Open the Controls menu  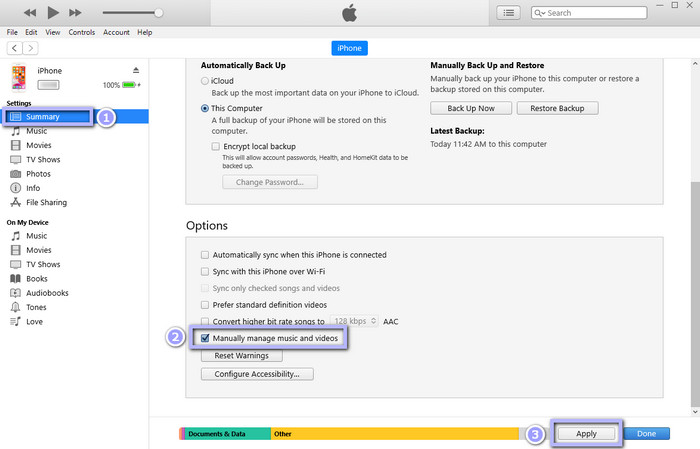pyautogui.click(x=82, y=32)
